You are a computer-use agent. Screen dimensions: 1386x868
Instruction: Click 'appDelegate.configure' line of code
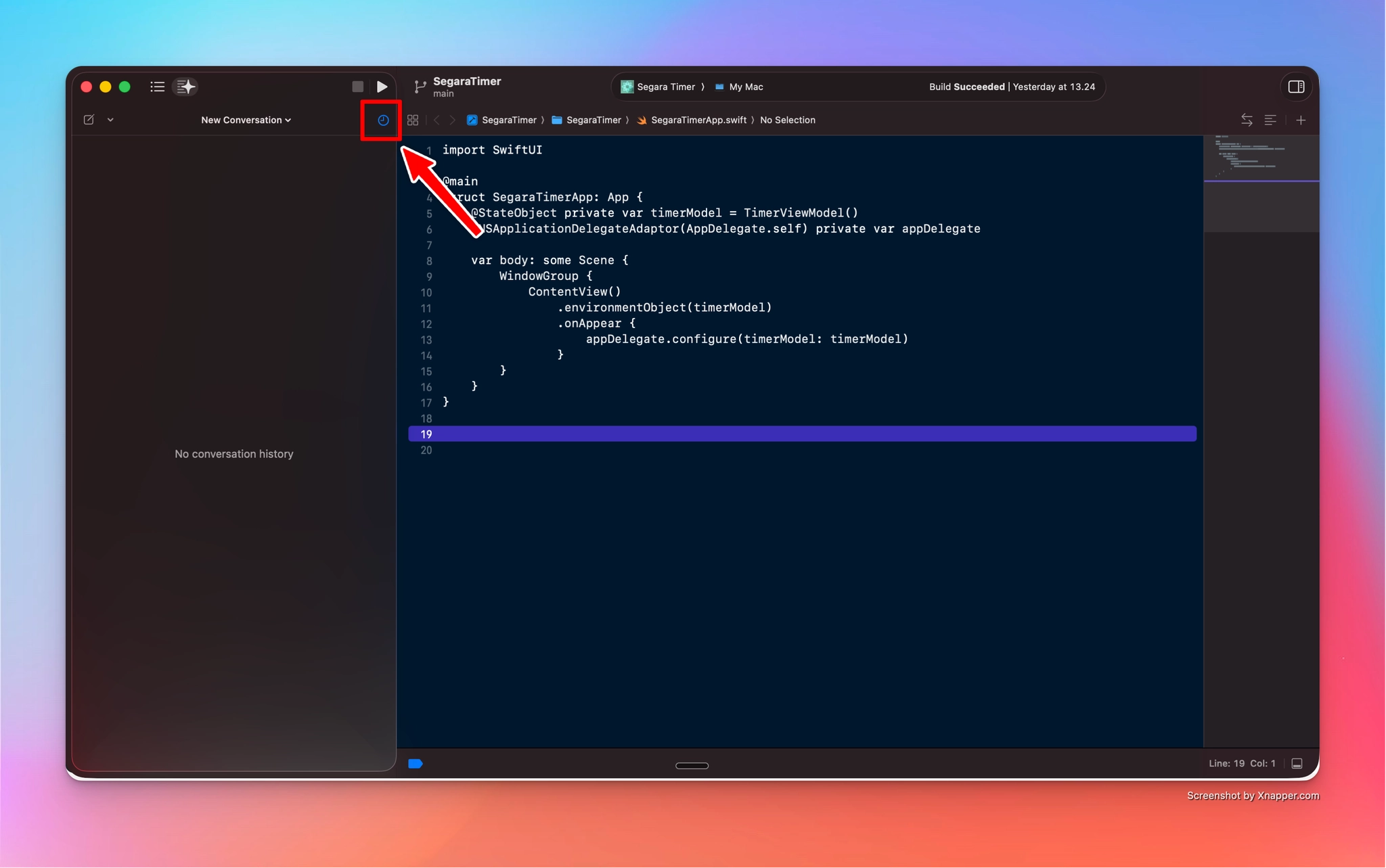(x=747, y=339)
